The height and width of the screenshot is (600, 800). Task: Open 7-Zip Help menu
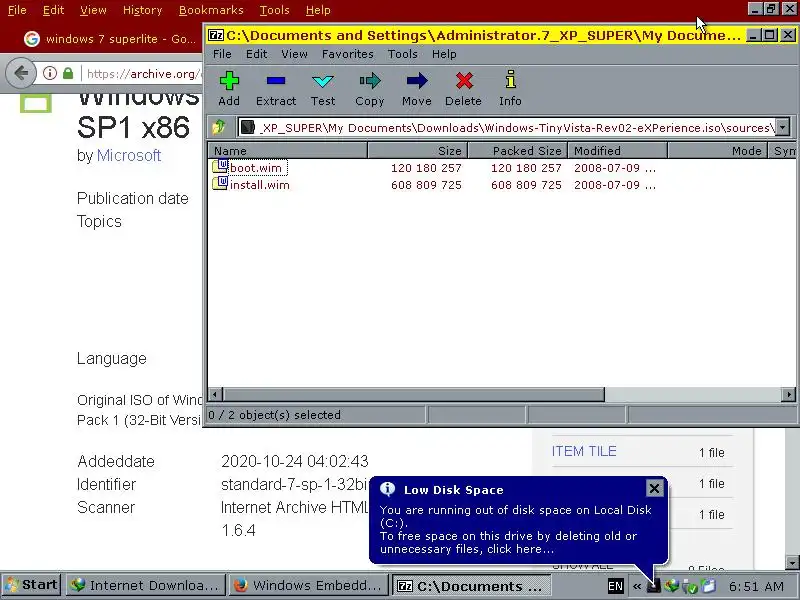click(x=444, y=54)
